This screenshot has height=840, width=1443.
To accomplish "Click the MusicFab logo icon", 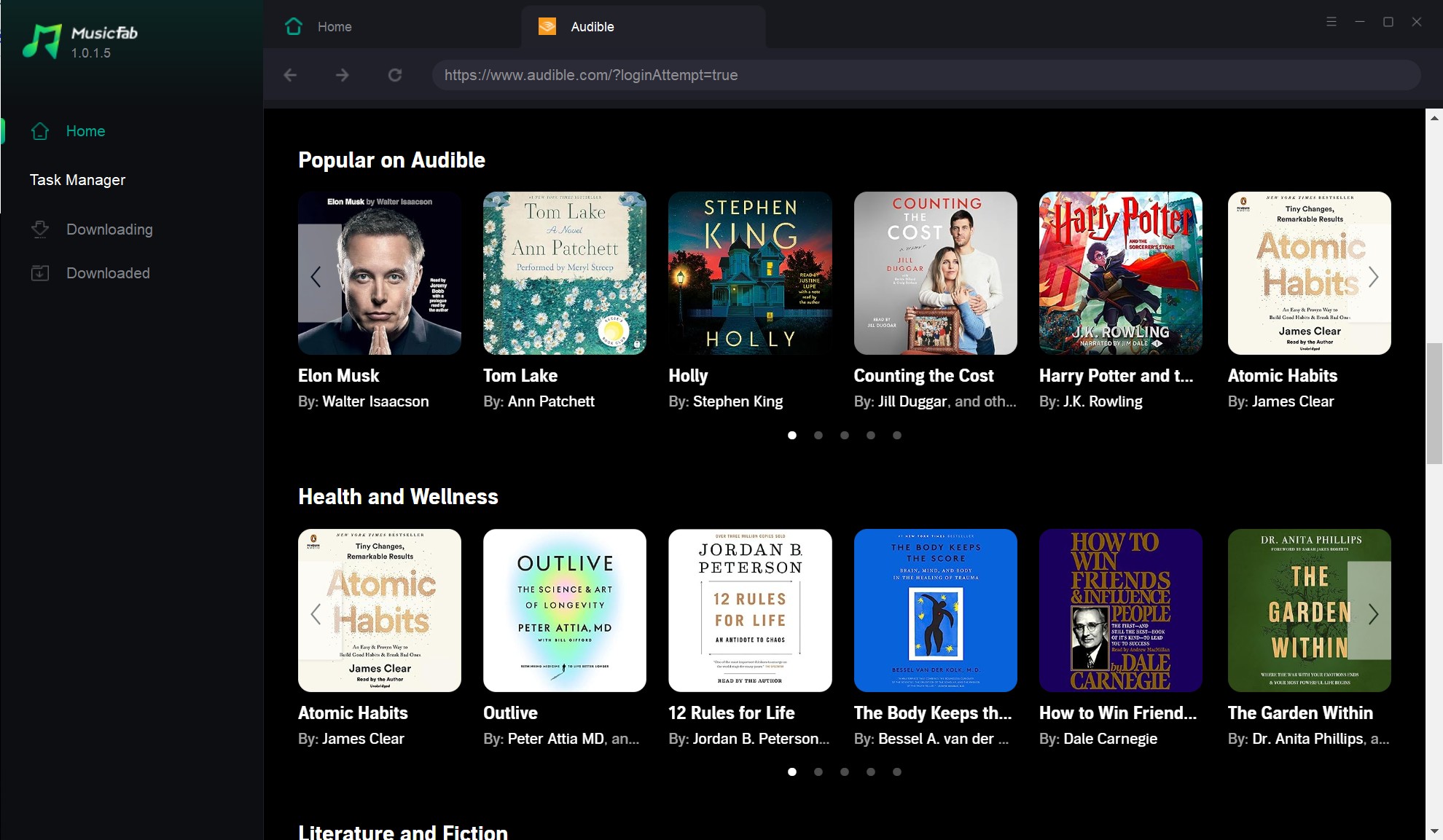I will (x=42, y=41).
